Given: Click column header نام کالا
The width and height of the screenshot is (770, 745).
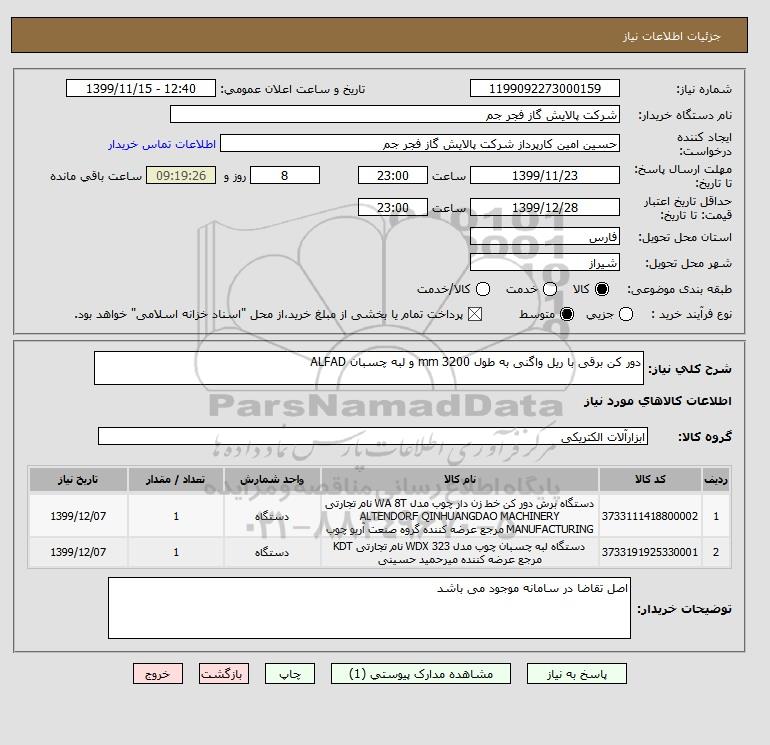Looking at the screenshot, I should (460, 479).
